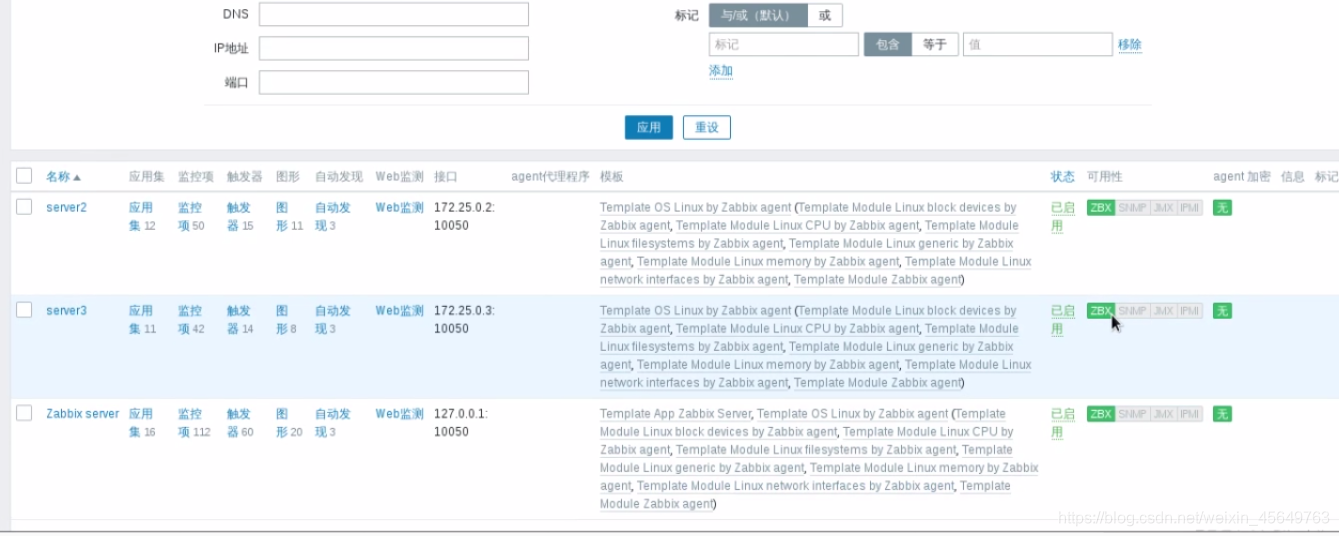
Task: Click 无 encryption badge for Zabbix server
Action: click(1222, 413)
